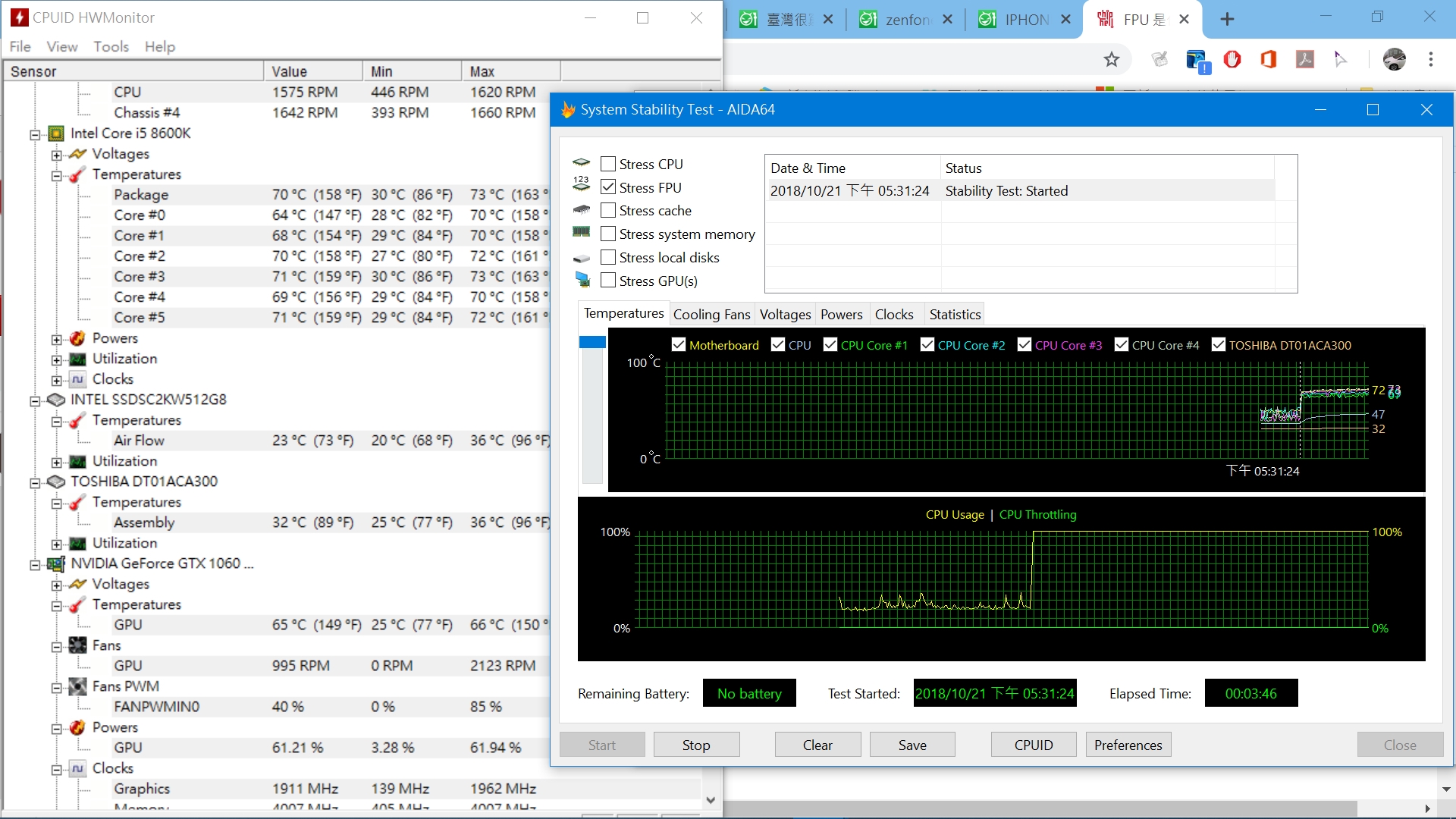Click the HWMonitor vertical scrollbar down arrow
Viewport: 1456px width, 819px height.
click(711, 799)
